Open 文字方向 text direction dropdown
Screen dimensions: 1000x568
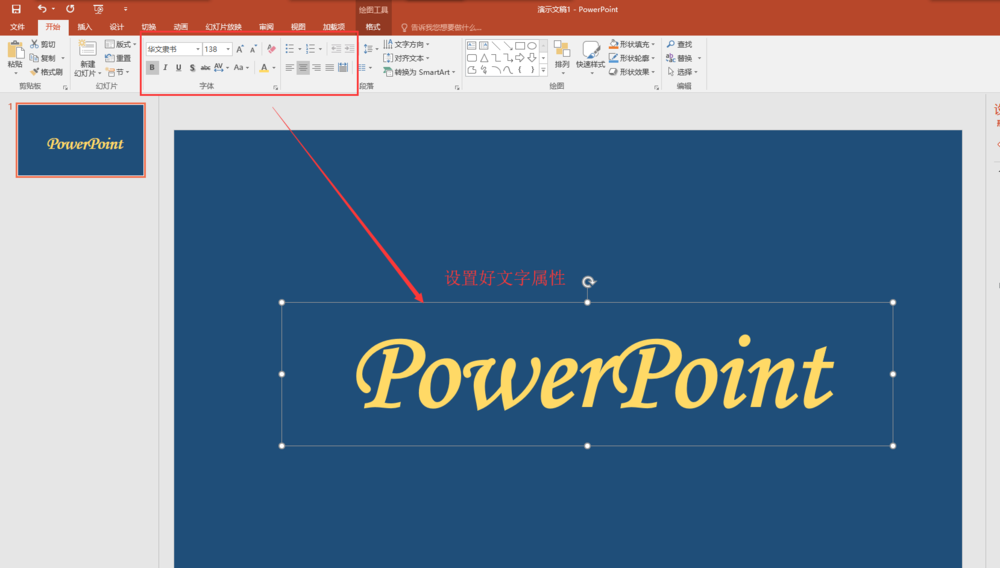point(406,44)
